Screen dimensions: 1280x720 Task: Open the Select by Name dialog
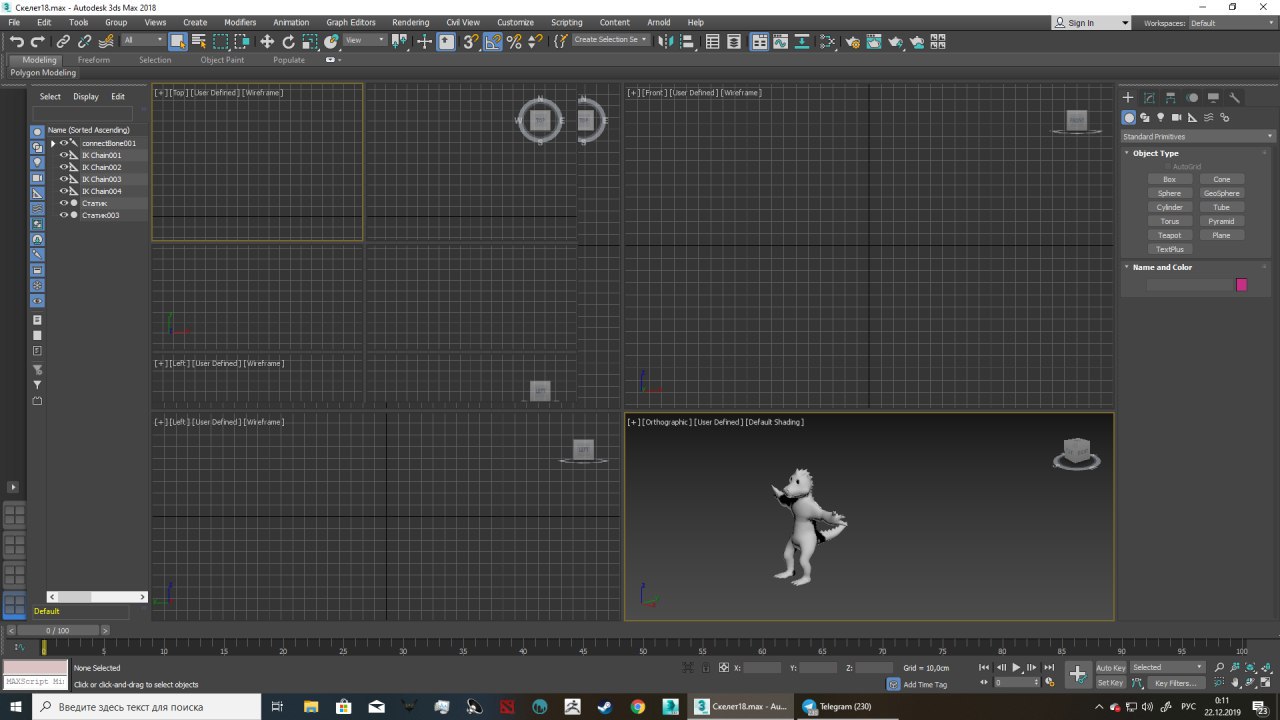pos(198,41)
